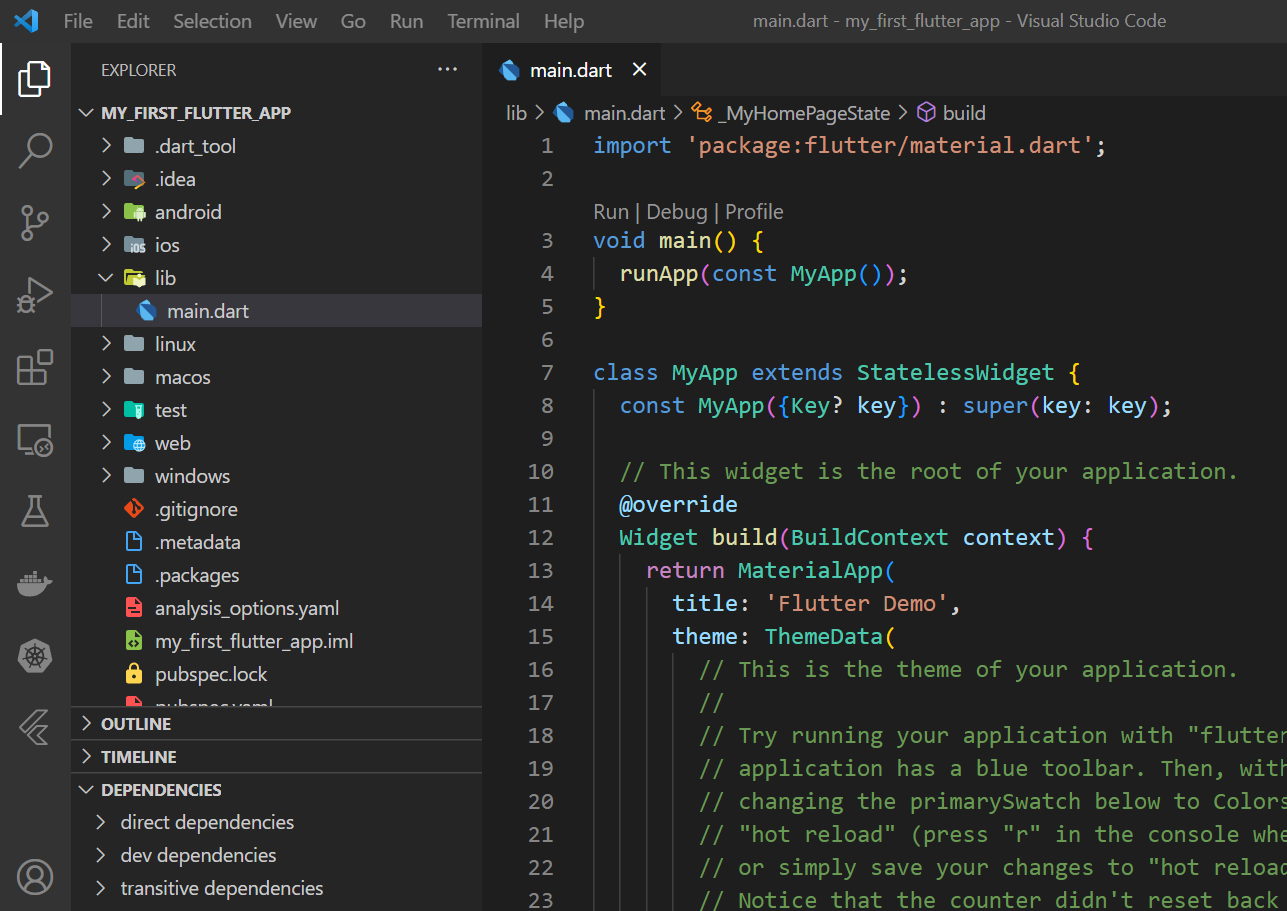Open the Extensions view
1287x911 pixels.
click(35, 367)
